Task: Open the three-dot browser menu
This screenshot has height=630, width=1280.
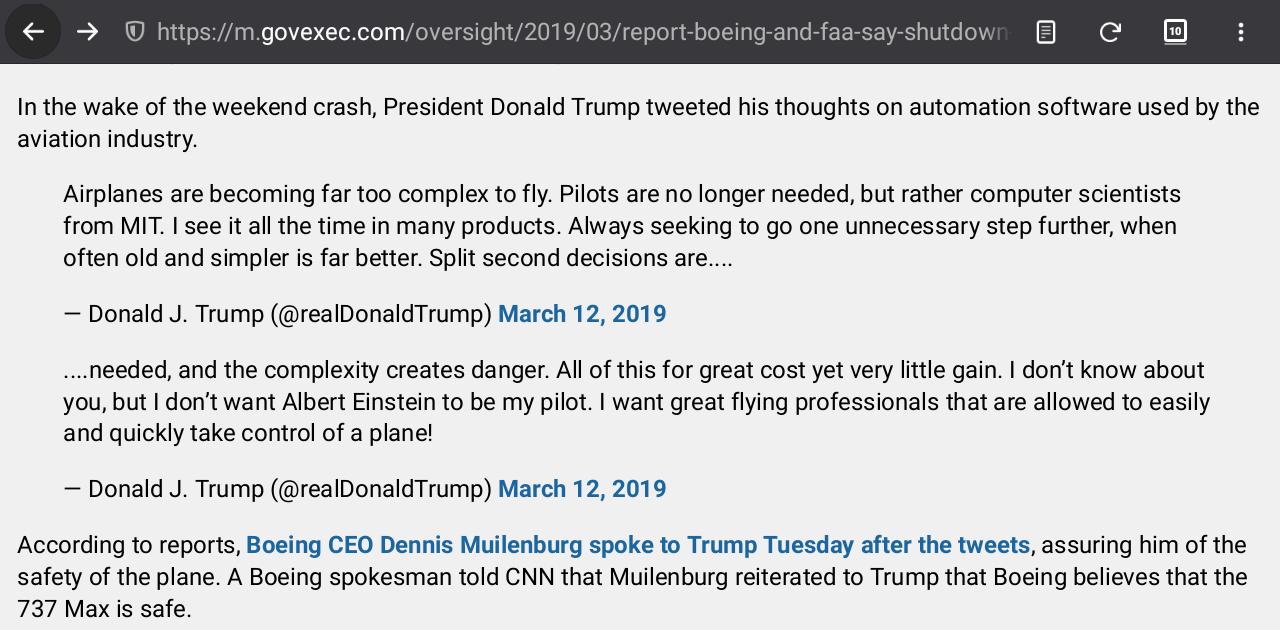Action: 1240,32
